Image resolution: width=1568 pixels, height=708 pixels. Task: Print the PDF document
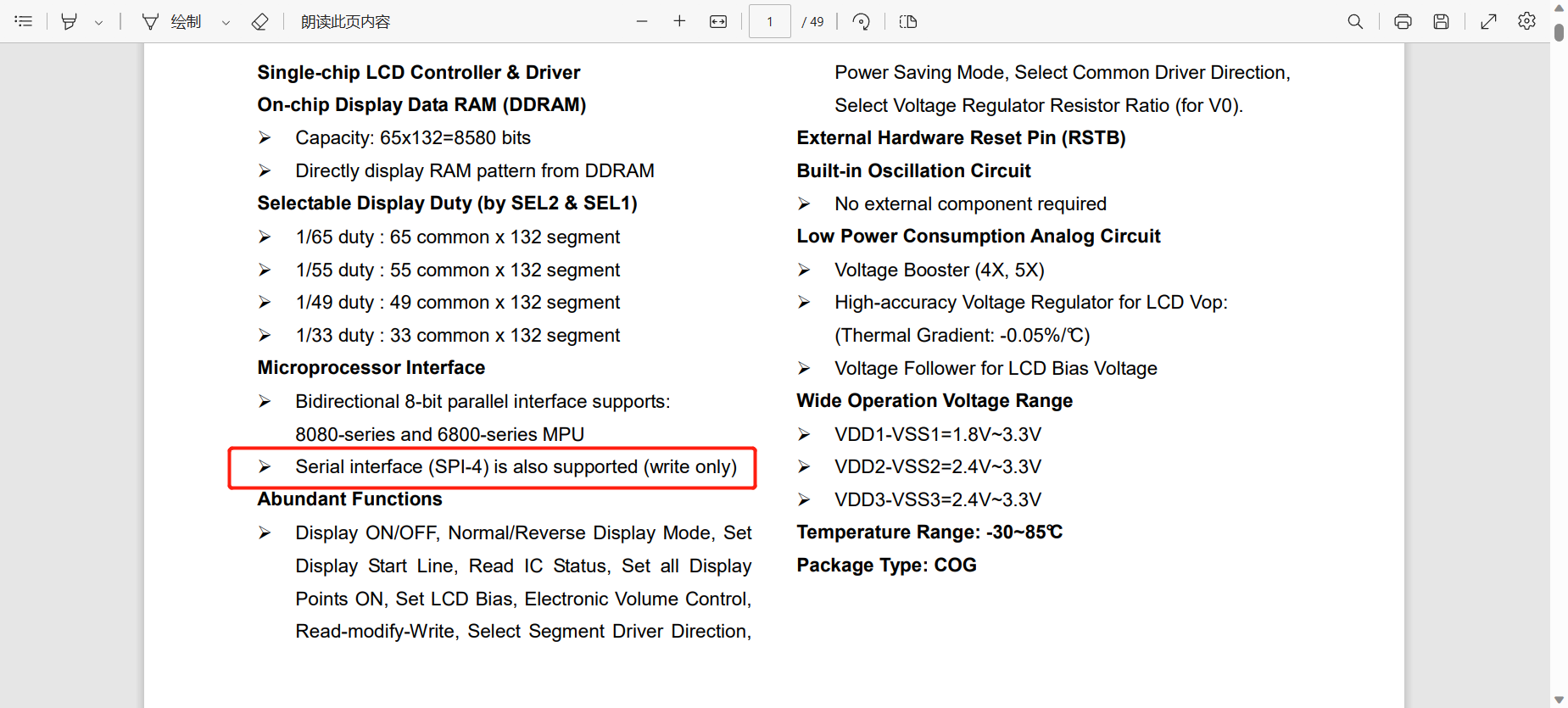pos(1403,21)
